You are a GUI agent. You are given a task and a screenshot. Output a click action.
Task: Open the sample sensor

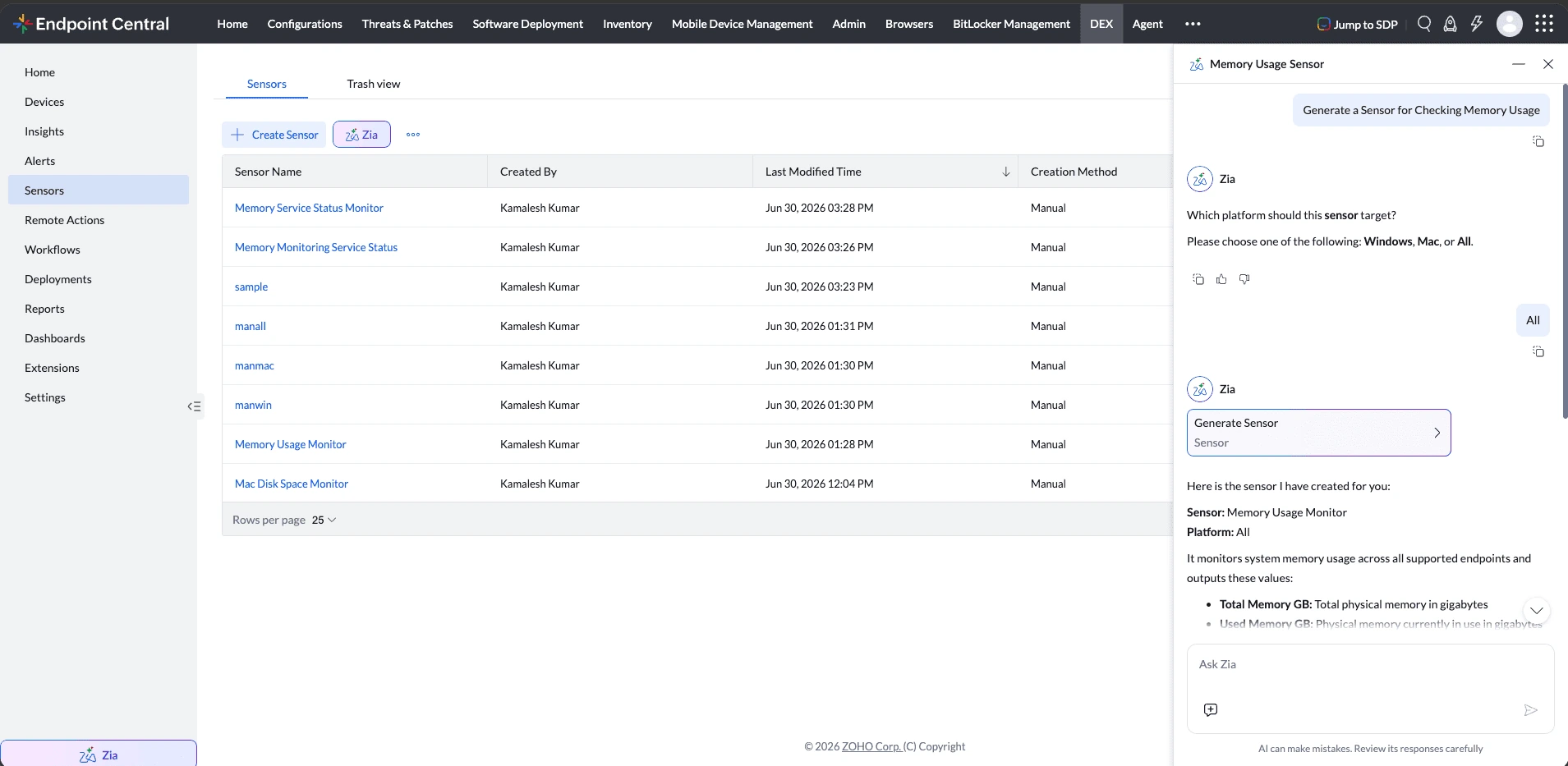point(251,287)
